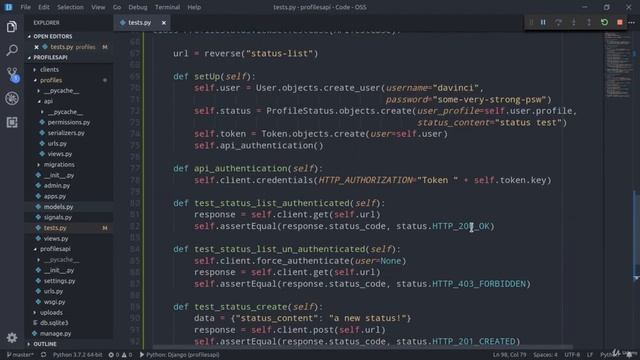Open the editor More Actions menu
The height and width of the screenshot is (360, 640).
click(632, 22)
